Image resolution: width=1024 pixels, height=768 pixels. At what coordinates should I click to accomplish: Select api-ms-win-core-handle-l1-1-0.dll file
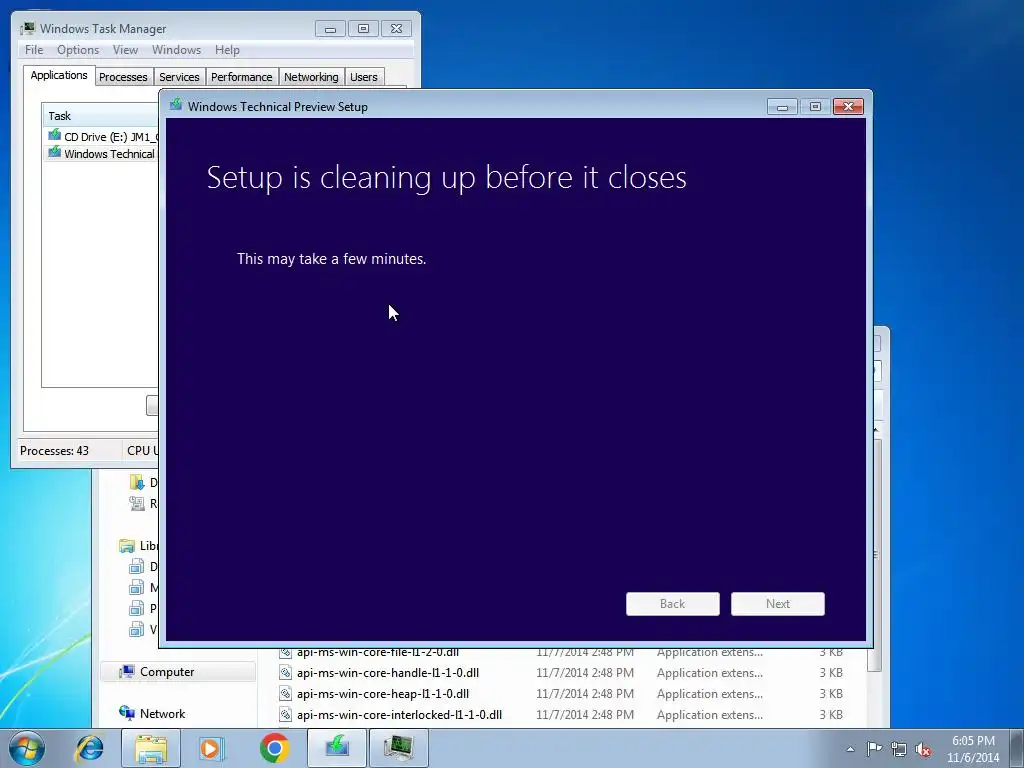[387, 673]
